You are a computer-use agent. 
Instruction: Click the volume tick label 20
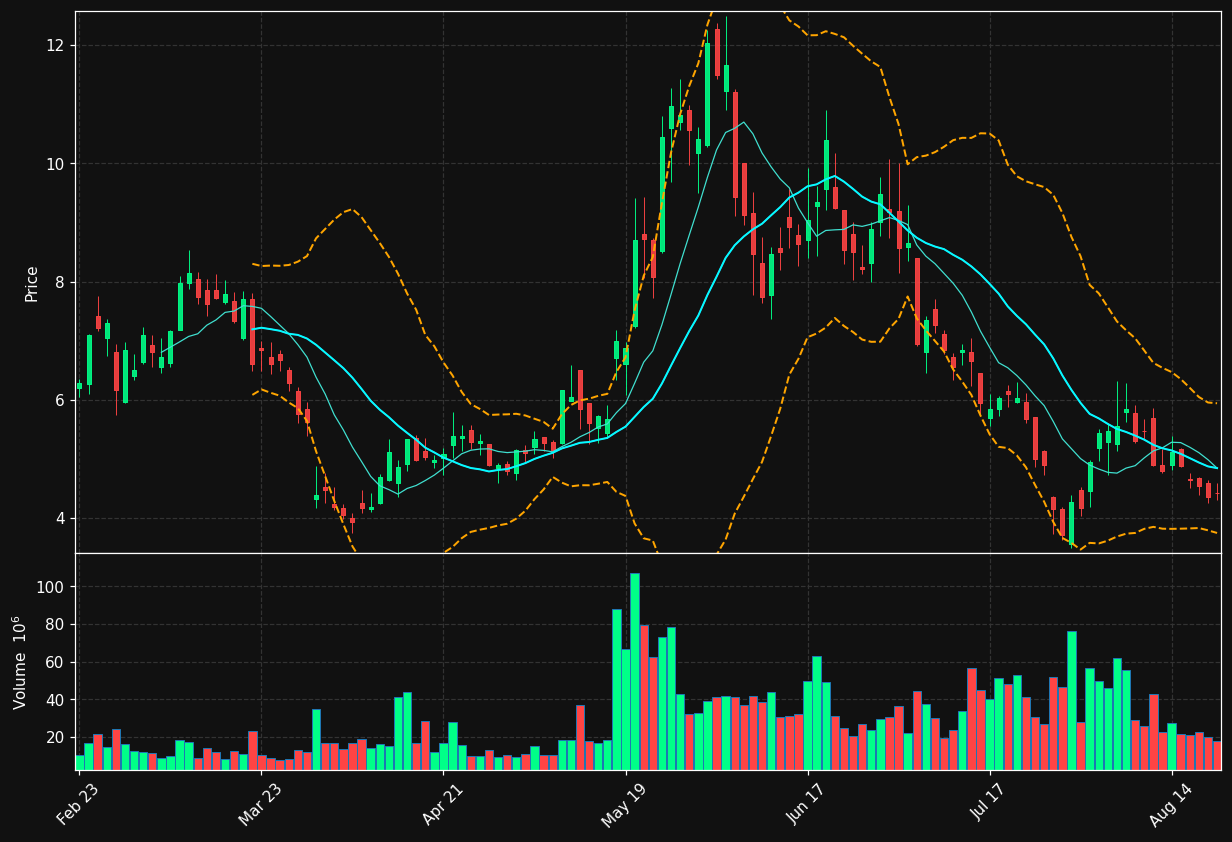[54, 737]
